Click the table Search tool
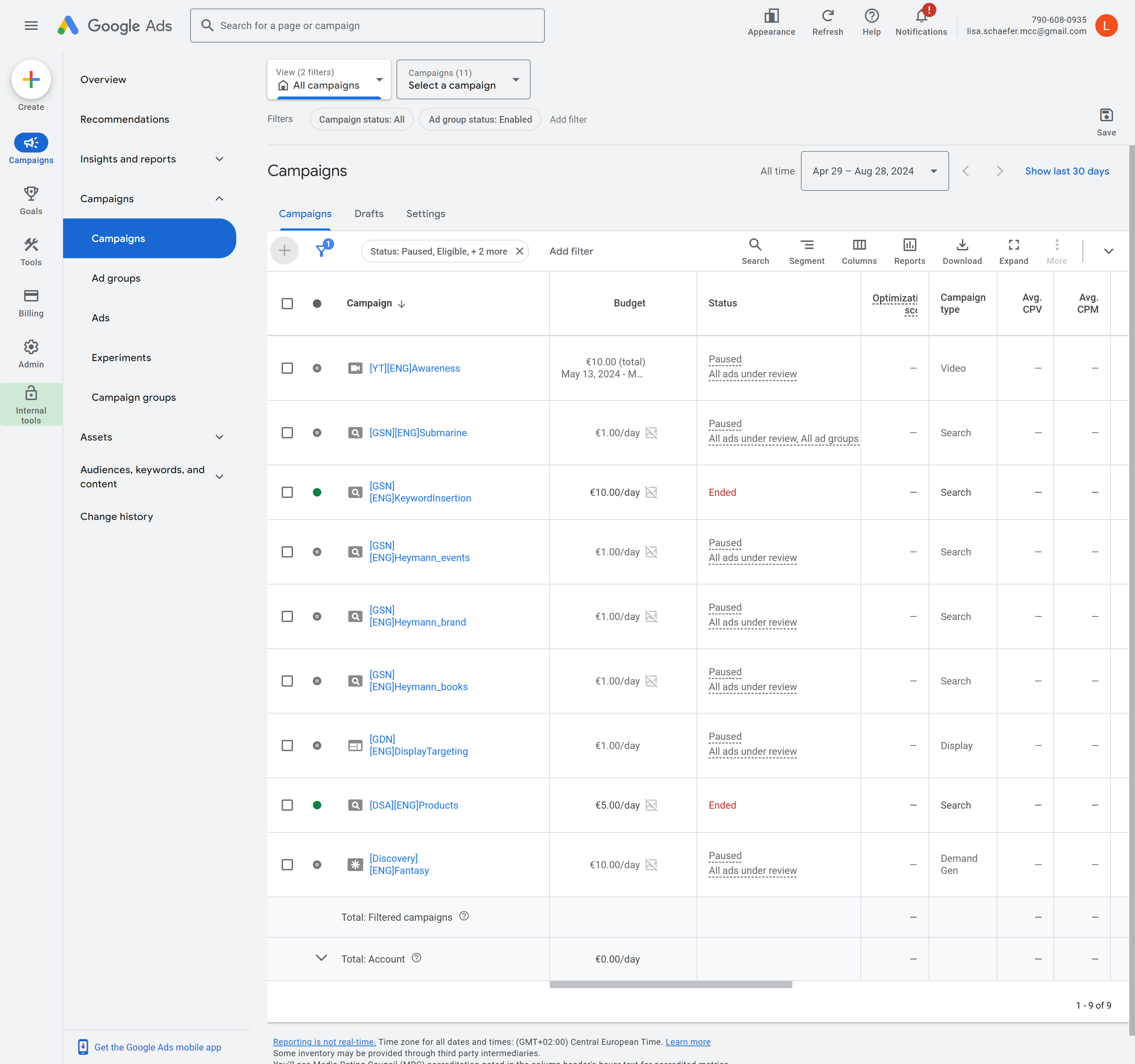The image size is (1135, 1064). 755,251
